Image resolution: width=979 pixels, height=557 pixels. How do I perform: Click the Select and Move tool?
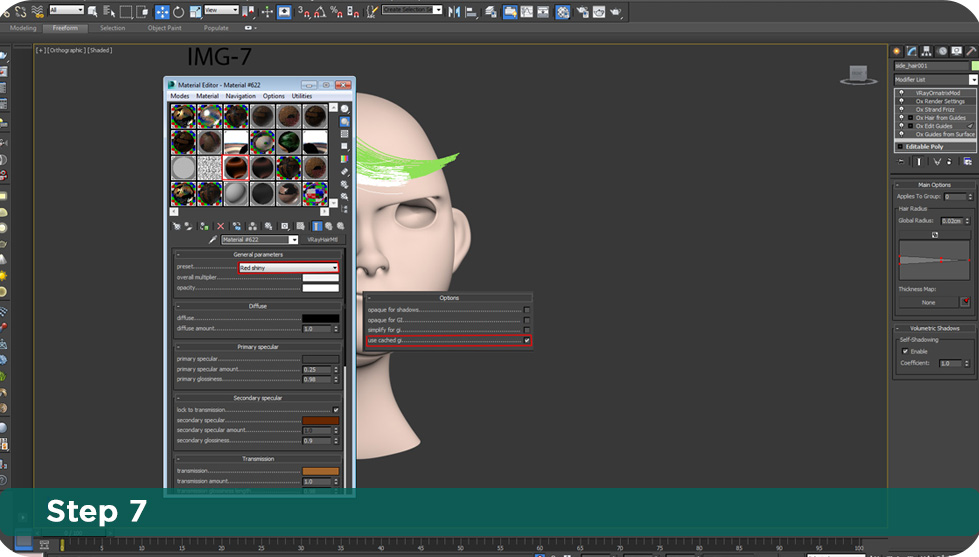[162, 12]
